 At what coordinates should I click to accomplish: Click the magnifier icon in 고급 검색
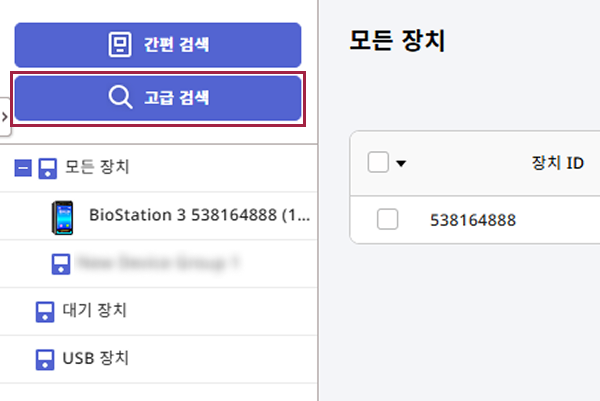[x=120, y=98]
